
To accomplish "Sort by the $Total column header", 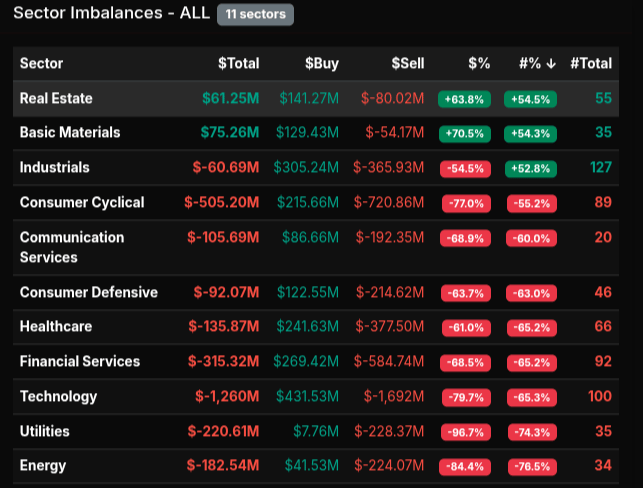I will pyautogui.click(x=238, y=63).
